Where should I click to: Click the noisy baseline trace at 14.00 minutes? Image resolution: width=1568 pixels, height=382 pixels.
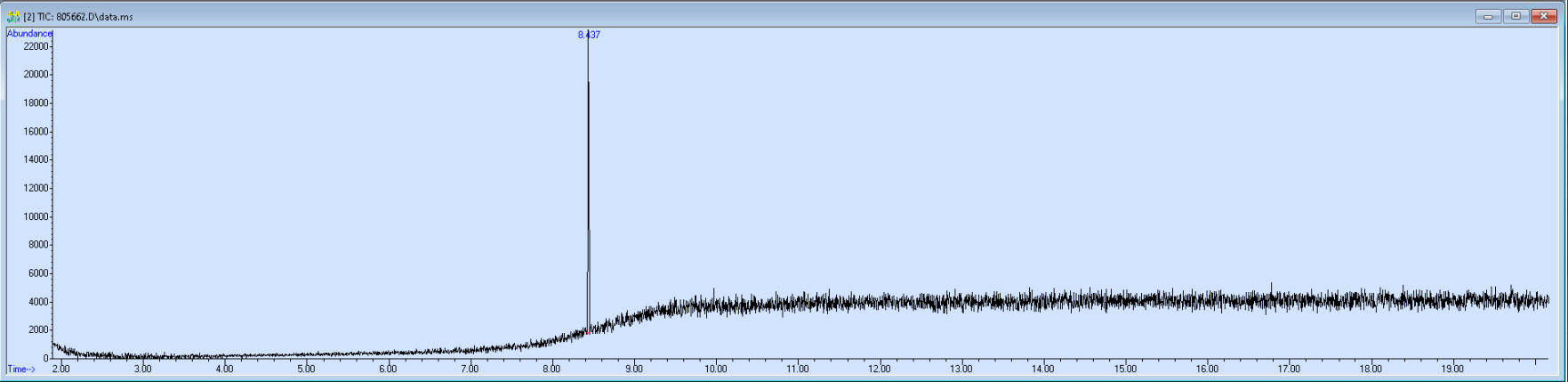(1042, 301)
